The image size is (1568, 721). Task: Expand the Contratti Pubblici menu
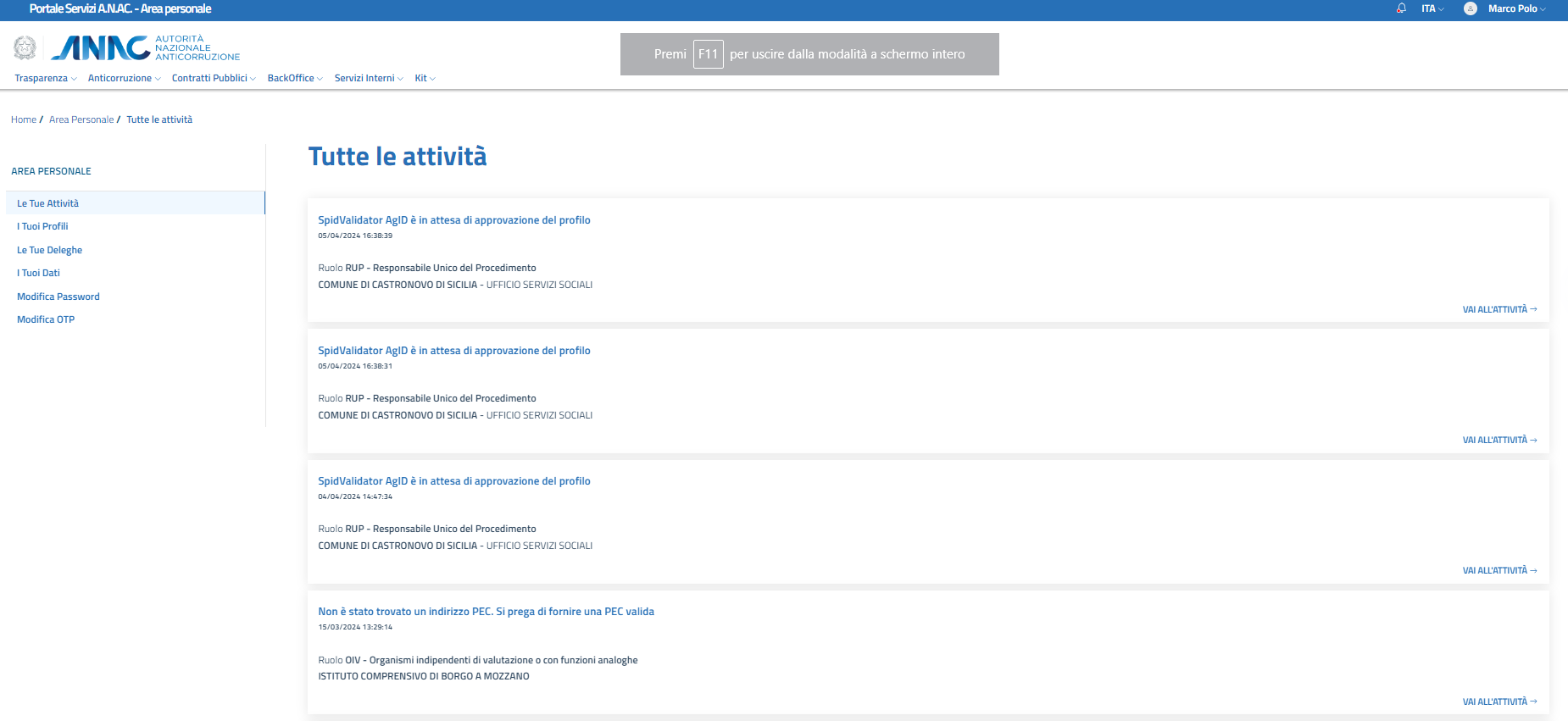click(x=214, y=78)
